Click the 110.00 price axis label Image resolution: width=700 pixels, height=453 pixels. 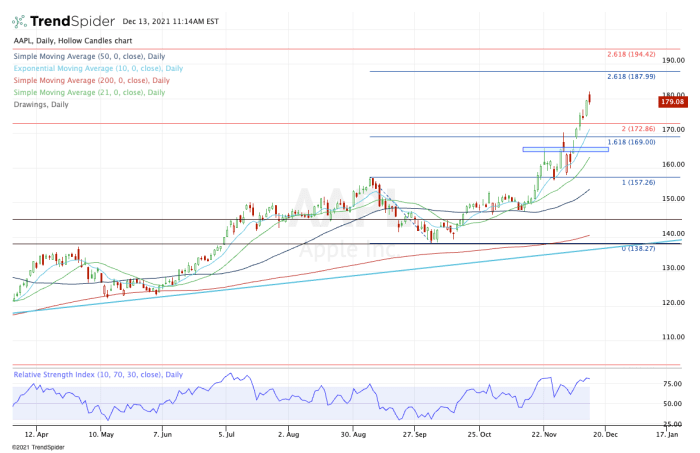pos(673,337)
